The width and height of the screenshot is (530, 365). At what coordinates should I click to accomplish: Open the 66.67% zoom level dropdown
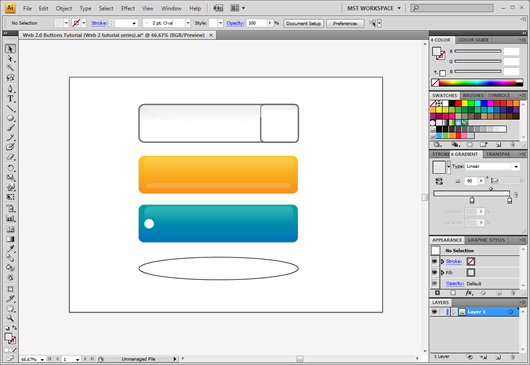click(42, 359)
